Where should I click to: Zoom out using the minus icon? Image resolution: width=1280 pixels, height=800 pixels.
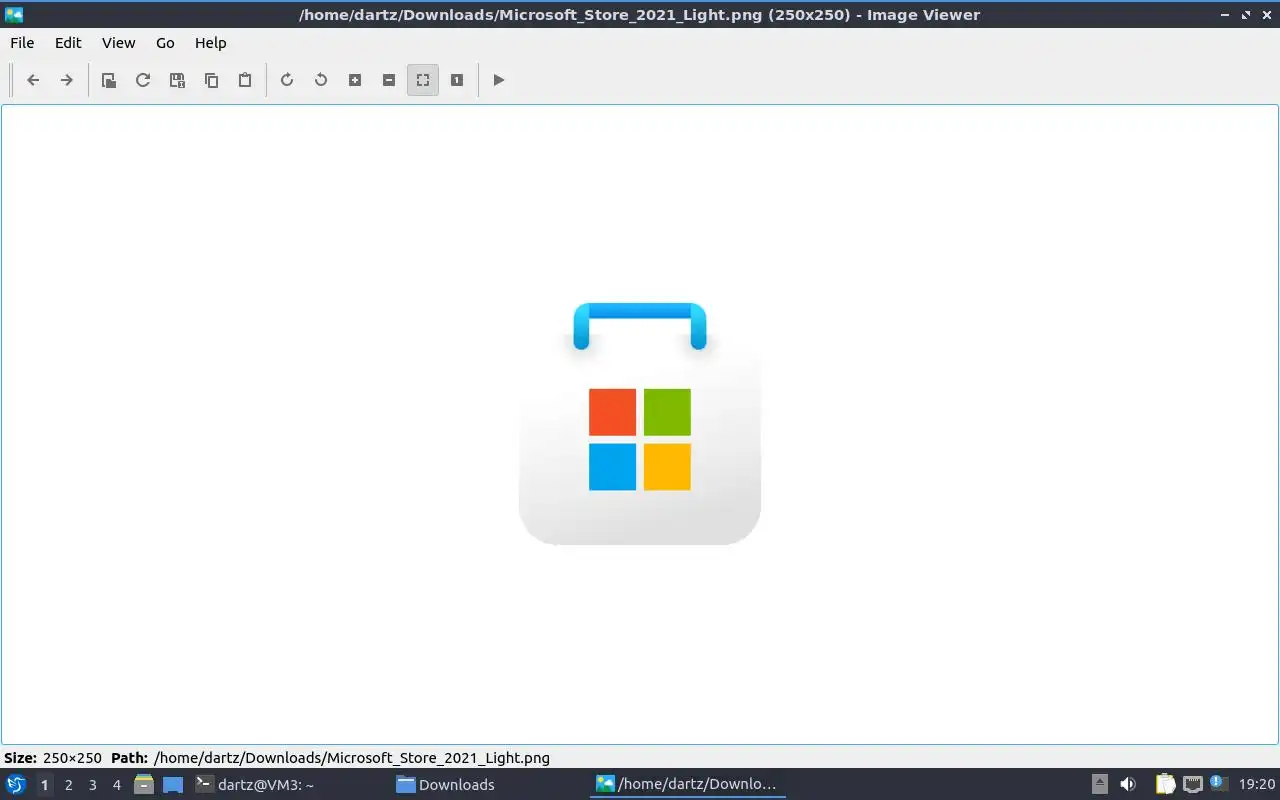(389, 80)
